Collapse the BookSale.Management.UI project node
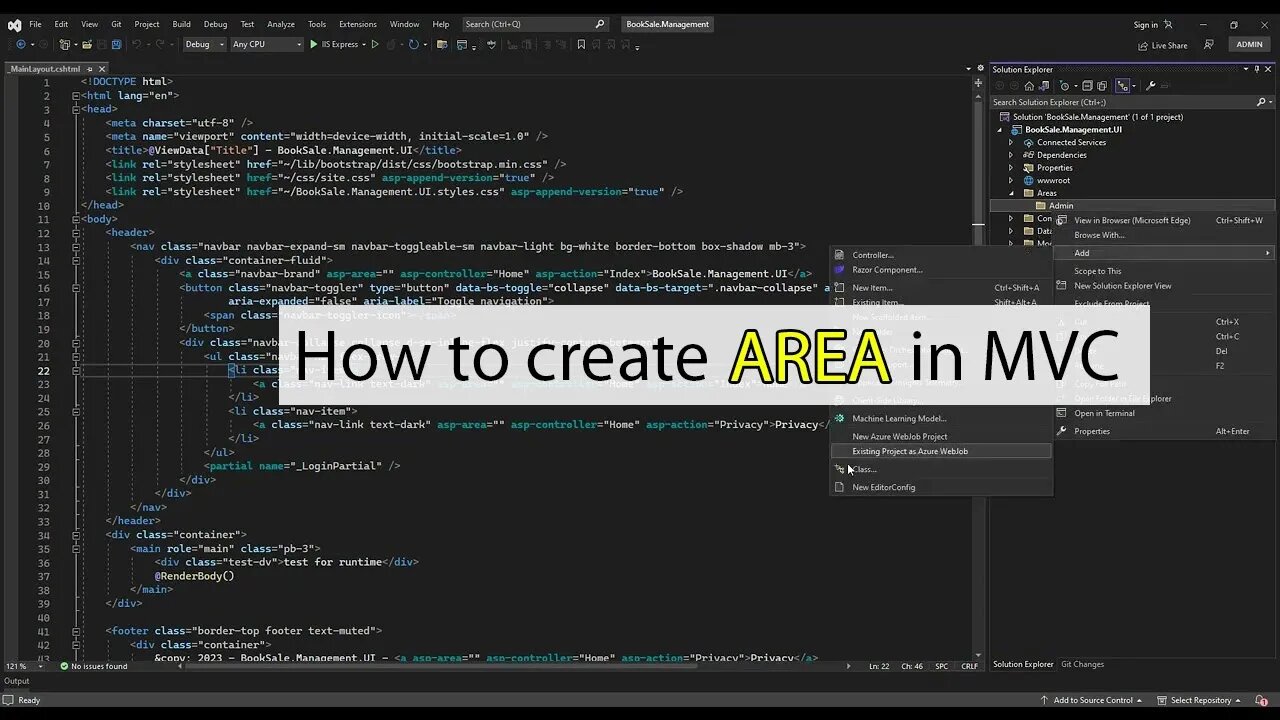This screenshot has width=1280, height=720. [x=999, y=130]
